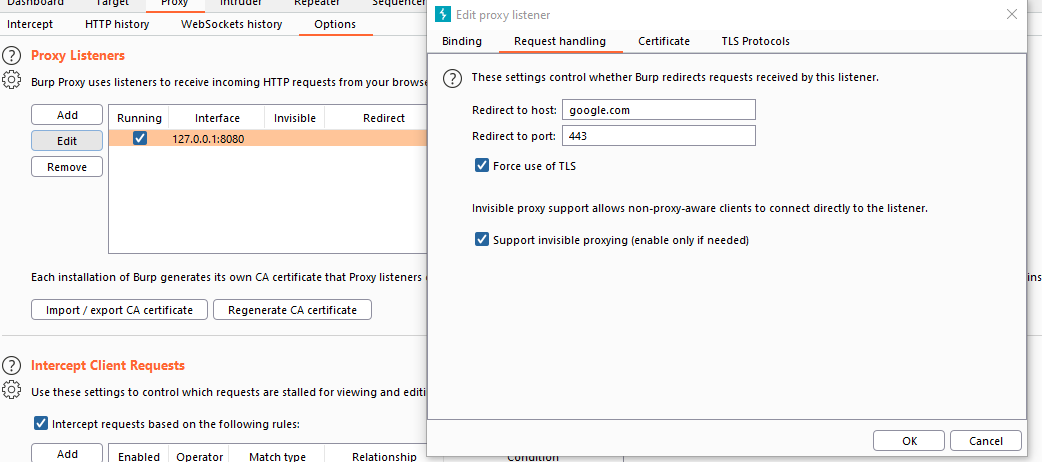
Task: Click the Redirect to port field
Action: [659, 136]
